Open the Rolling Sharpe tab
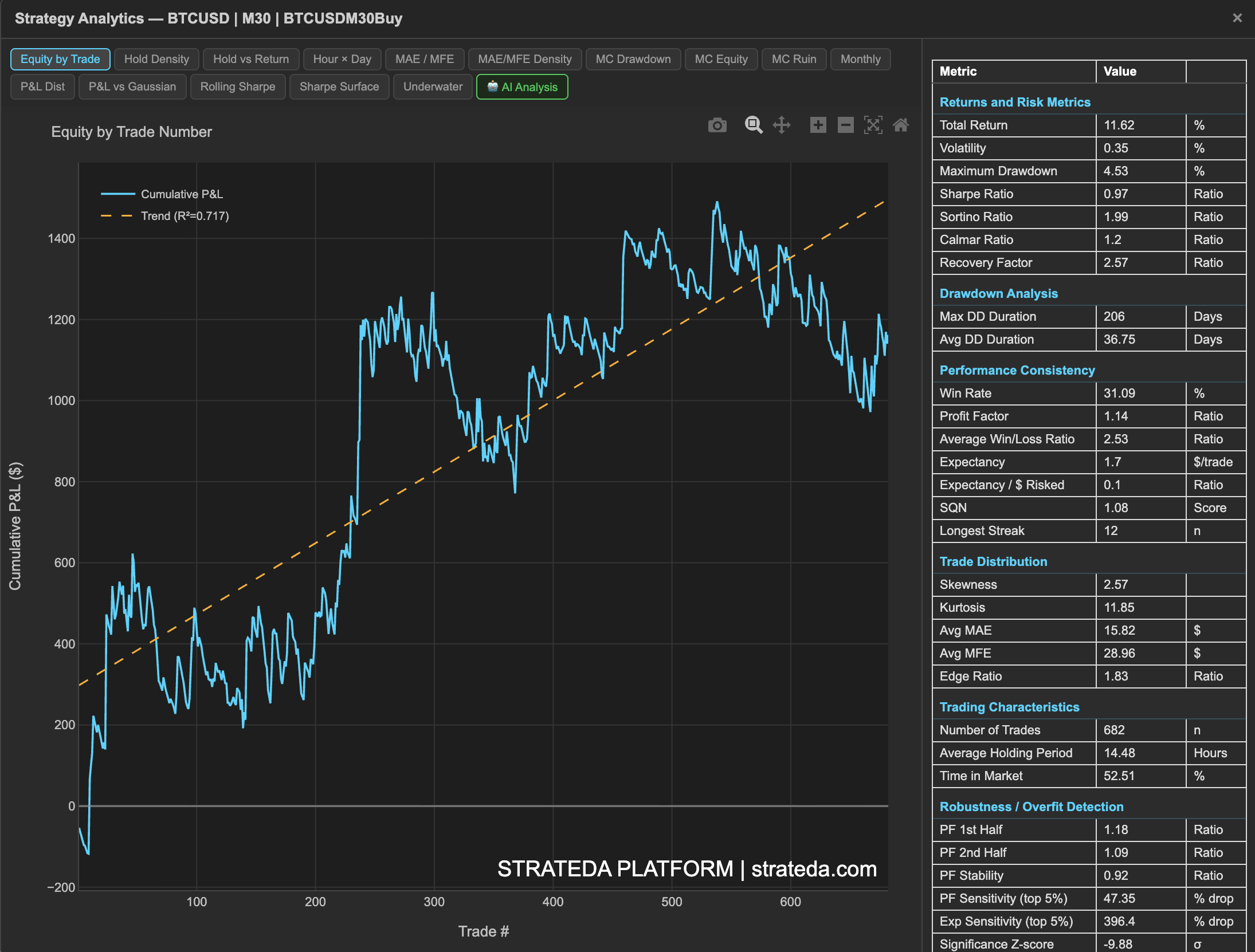The width and height of the screenshot is (1255, 952). [x=238, y=86]
